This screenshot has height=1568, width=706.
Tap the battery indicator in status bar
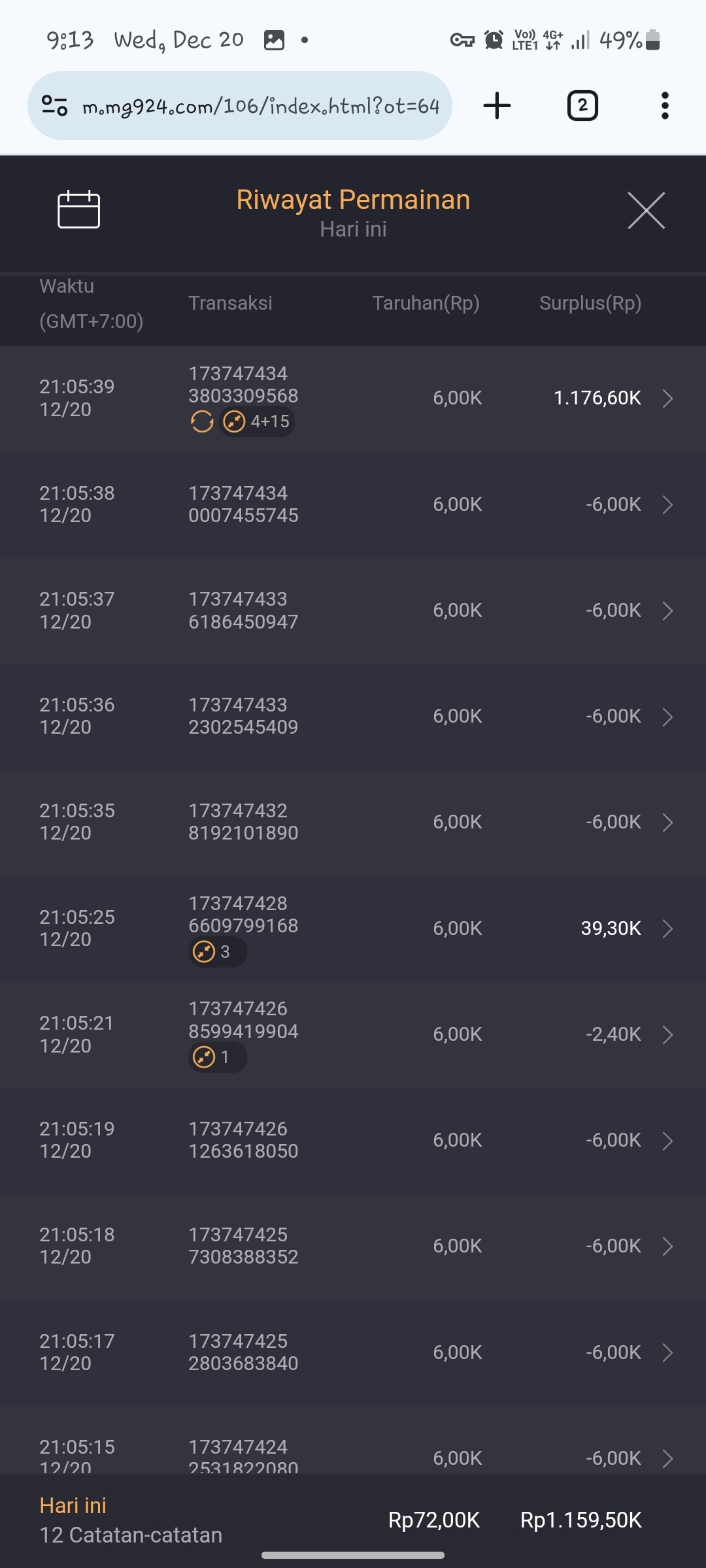tap(652, 40)
